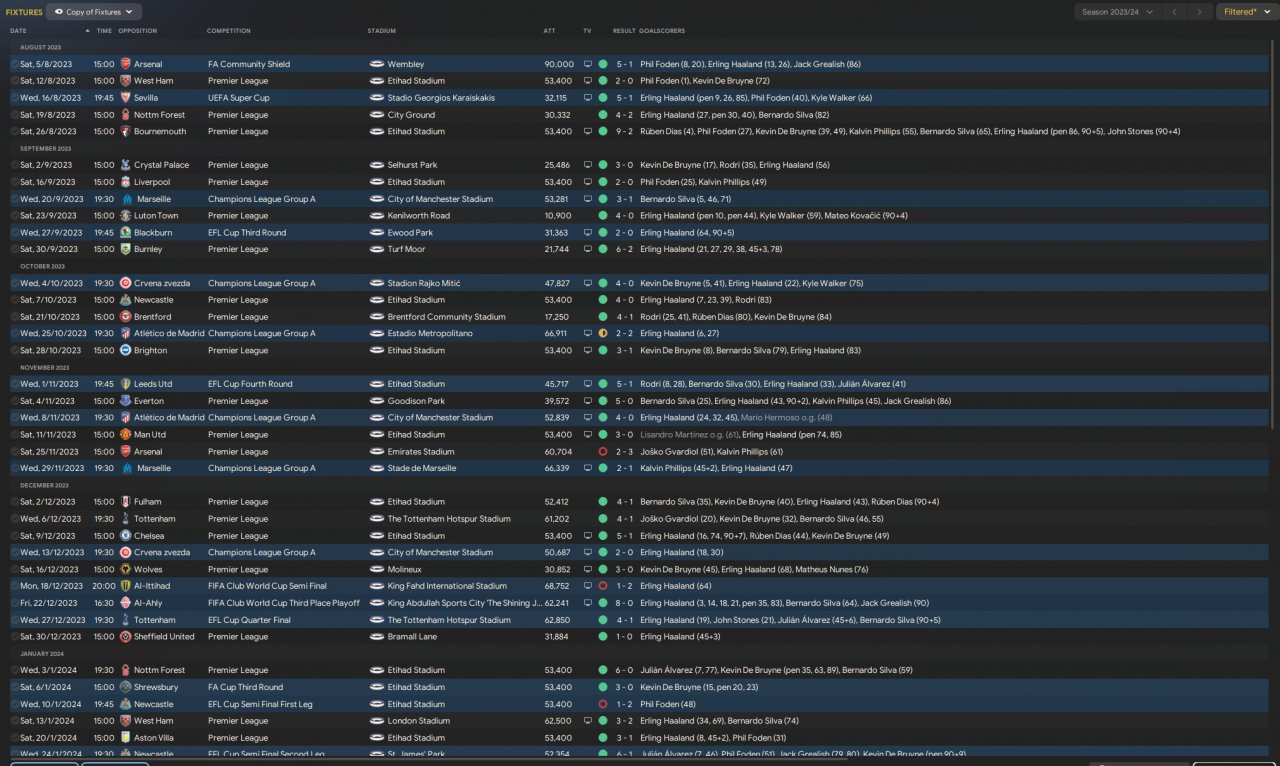The image size is (1280, 766).
Task: Click the Everton club badge
Action: click(x=125, y=401)
